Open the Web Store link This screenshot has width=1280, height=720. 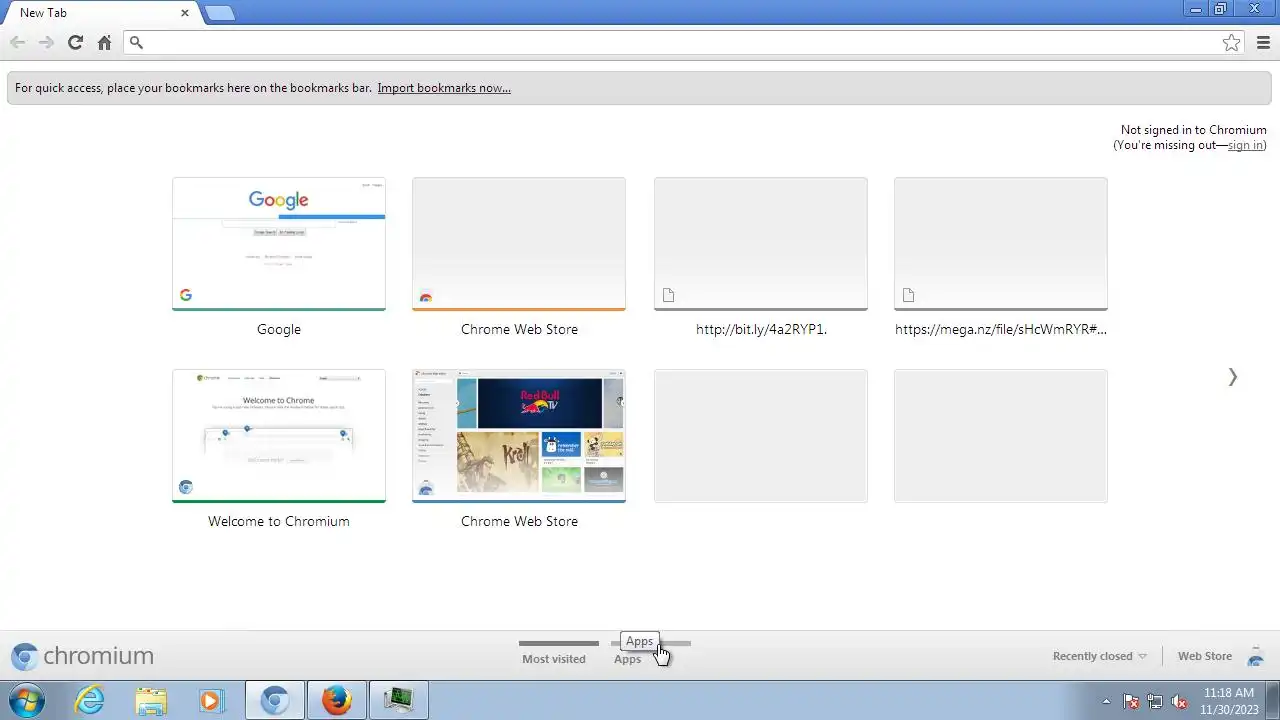pyautogui.click(x=1204, y=656)
